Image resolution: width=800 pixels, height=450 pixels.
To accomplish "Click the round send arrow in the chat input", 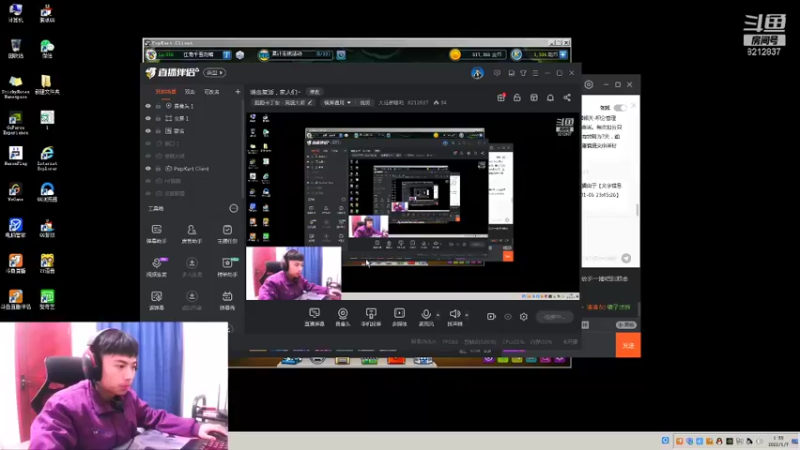I will click(626, 258).
